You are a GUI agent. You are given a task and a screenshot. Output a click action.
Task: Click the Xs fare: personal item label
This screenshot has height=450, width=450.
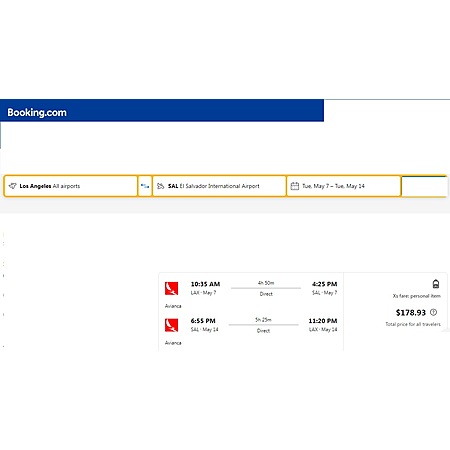click(x=417, y=296)
